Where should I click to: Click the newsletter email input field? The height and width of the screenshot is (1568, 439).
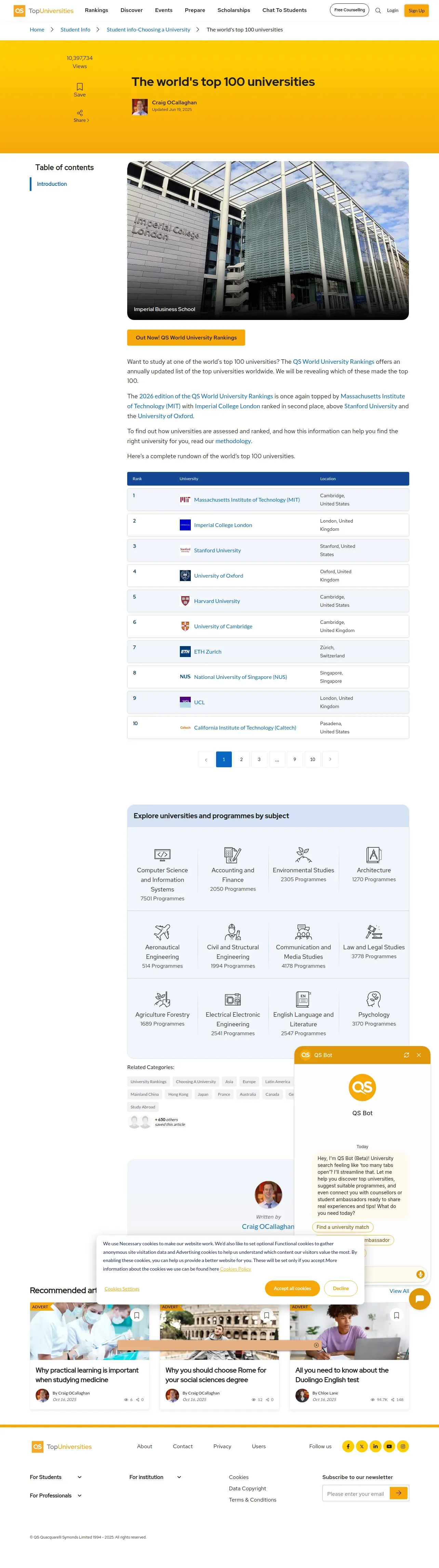pos(356,1494)
